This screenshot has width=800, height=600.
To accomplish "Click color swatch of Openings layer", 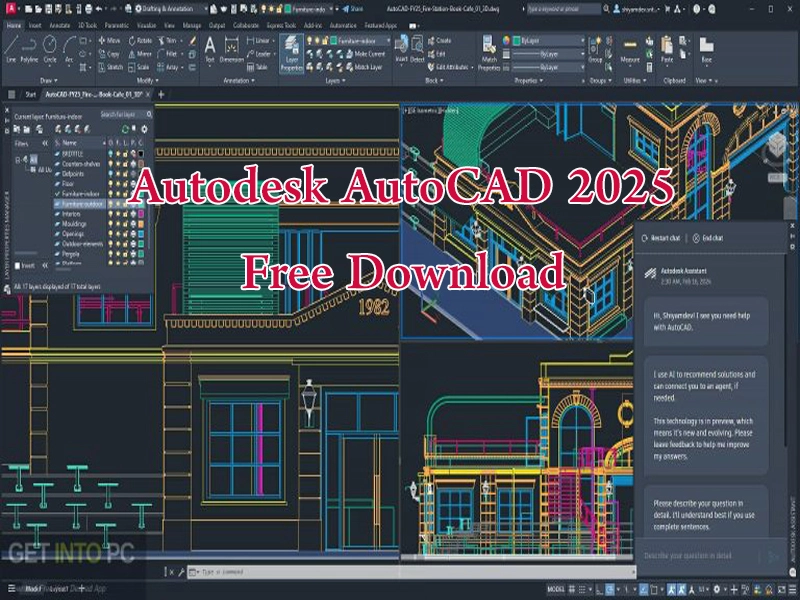I will [x=140, y=234].
